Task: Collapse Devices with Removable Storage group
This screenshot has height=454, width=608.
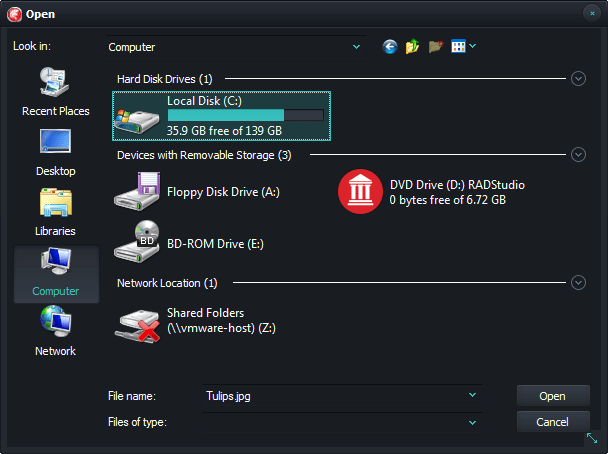Action: [578, 154]
